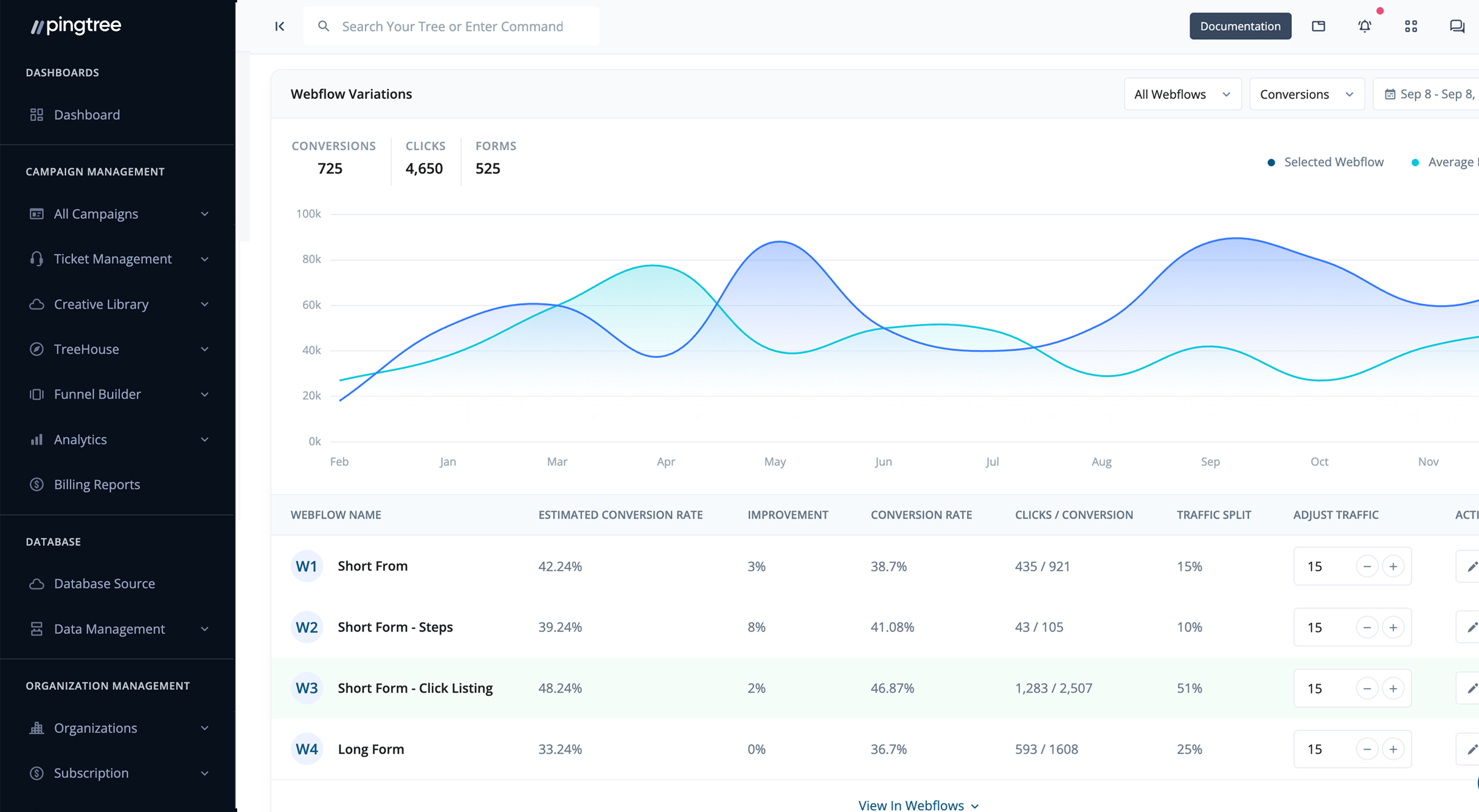The height and width of the screenshot is (812, 1479).
Task: Open the apps grid icon
Action: [1411, 26]
